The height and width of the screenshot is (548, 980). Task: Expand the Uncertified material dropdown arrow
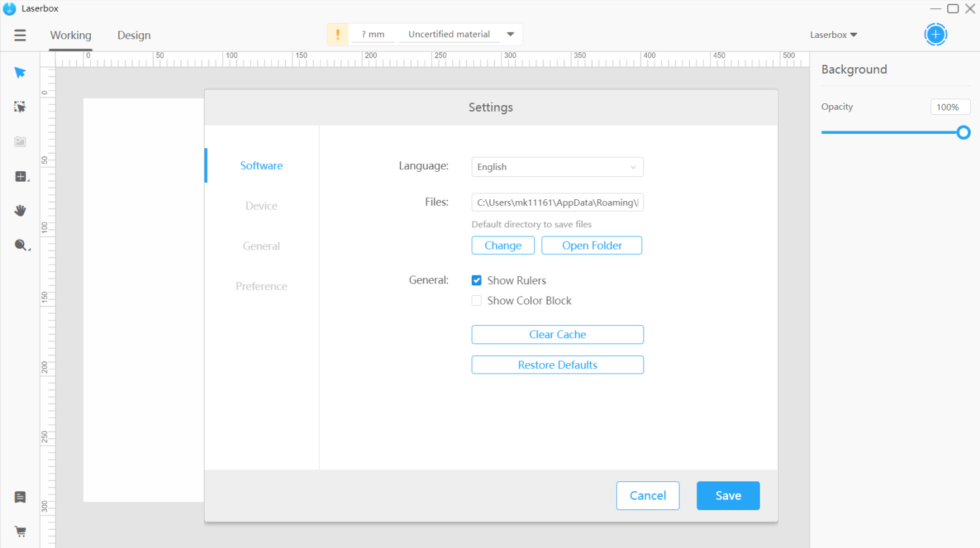coord(511,34)
